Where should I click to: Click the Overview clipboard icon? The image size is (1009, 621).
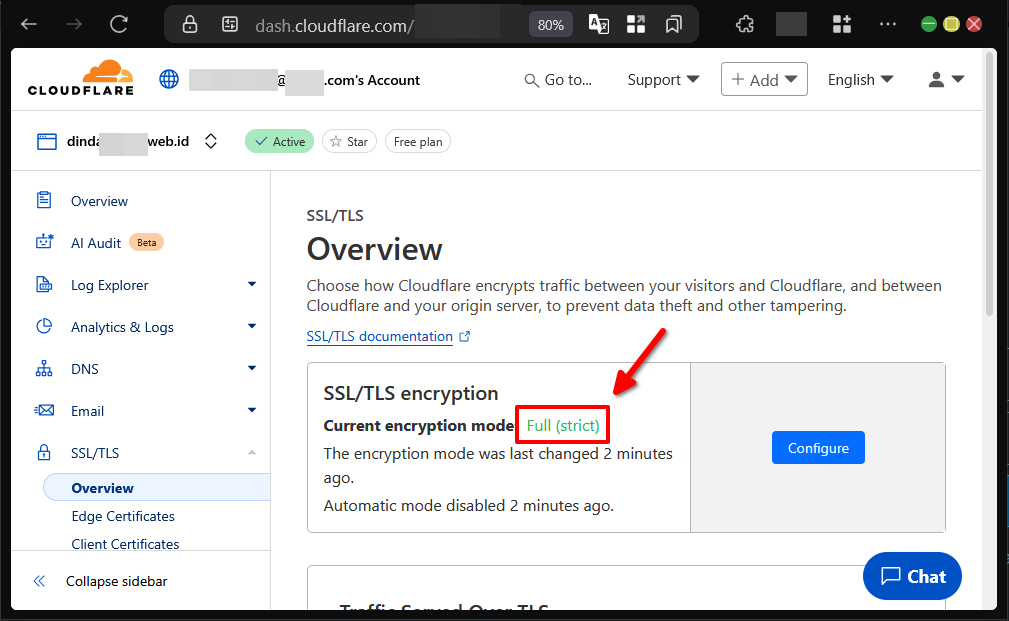tap(44, 200)
